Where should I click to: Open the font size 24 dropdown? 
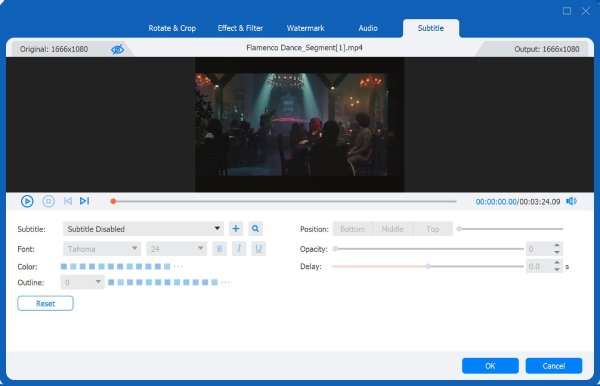point(177,249)
